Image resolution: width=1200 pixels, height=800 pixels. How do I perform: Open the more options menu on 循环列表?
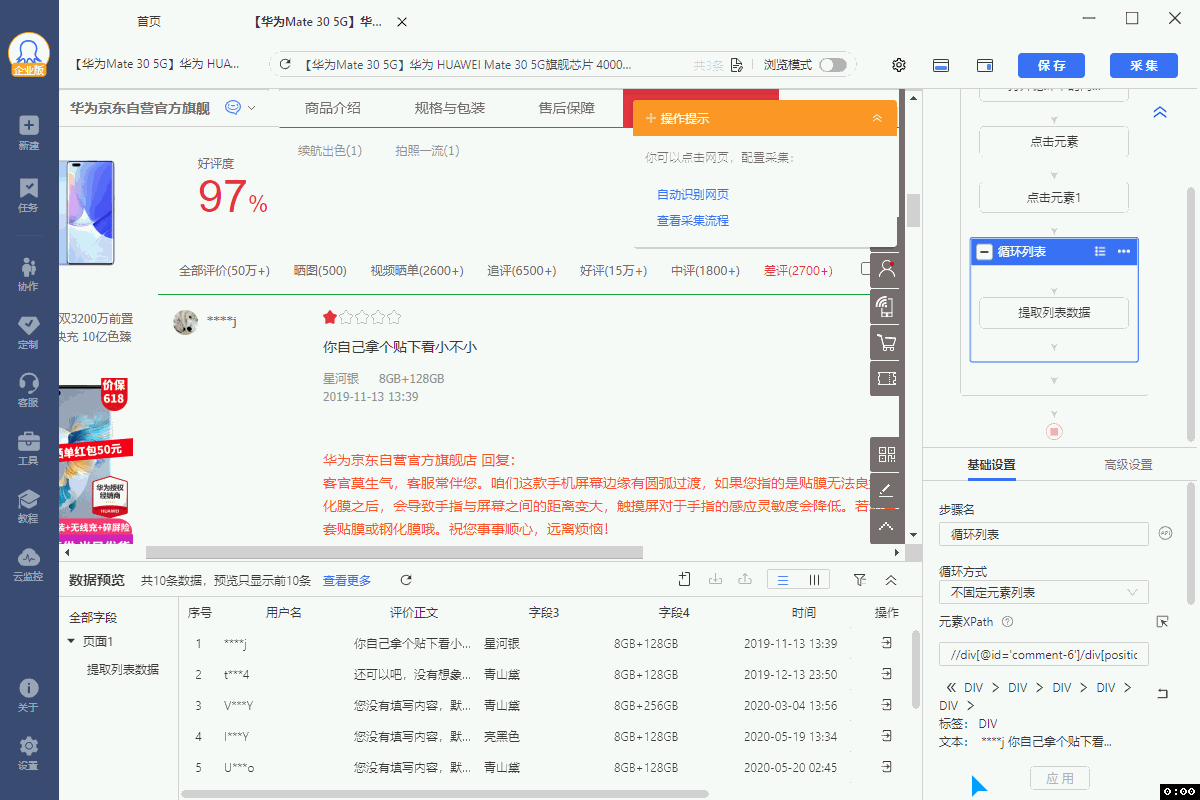pos(1124,251)
